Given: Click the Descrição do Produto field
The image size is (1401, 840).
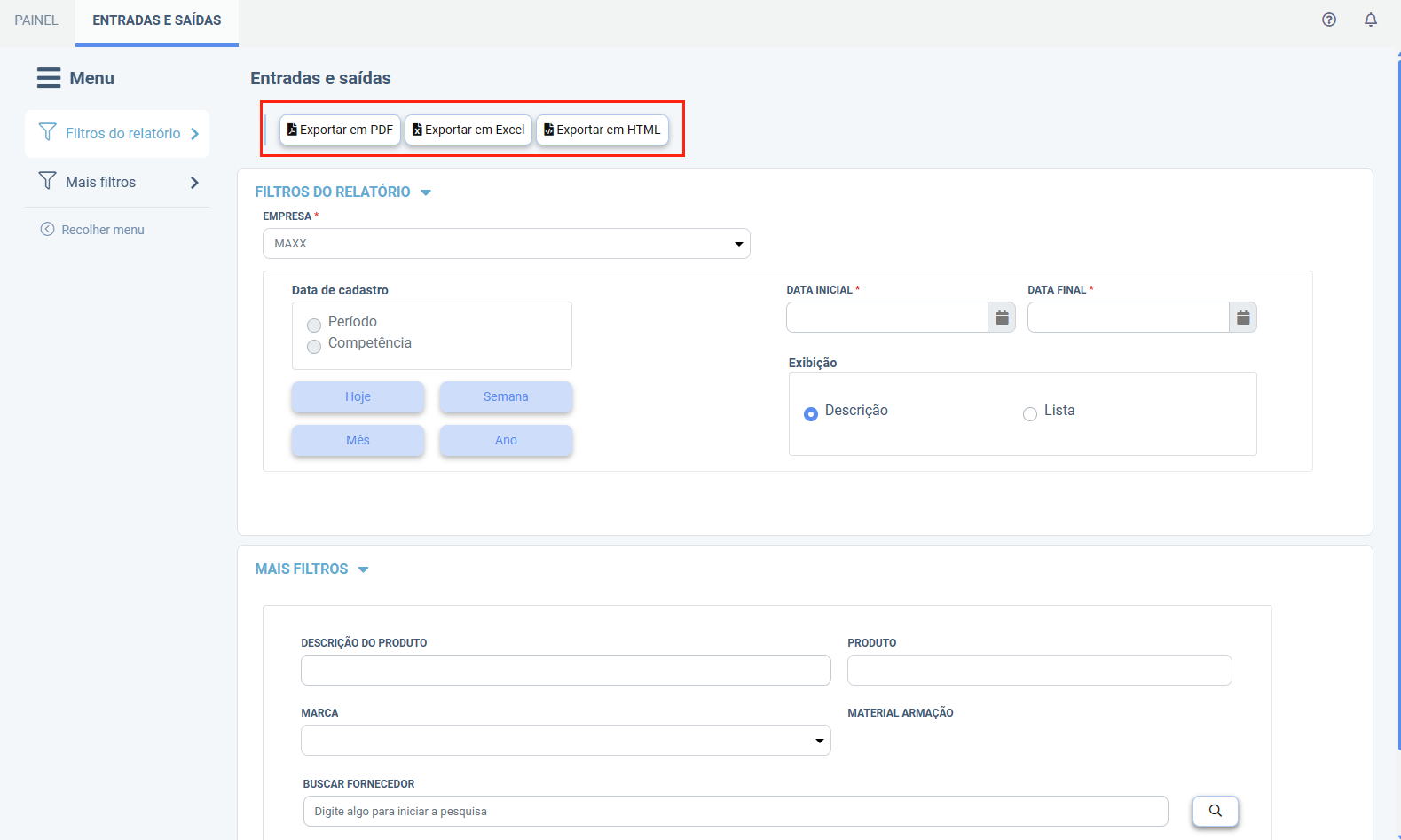Looking at the screenshot, I should pos(566,671).
